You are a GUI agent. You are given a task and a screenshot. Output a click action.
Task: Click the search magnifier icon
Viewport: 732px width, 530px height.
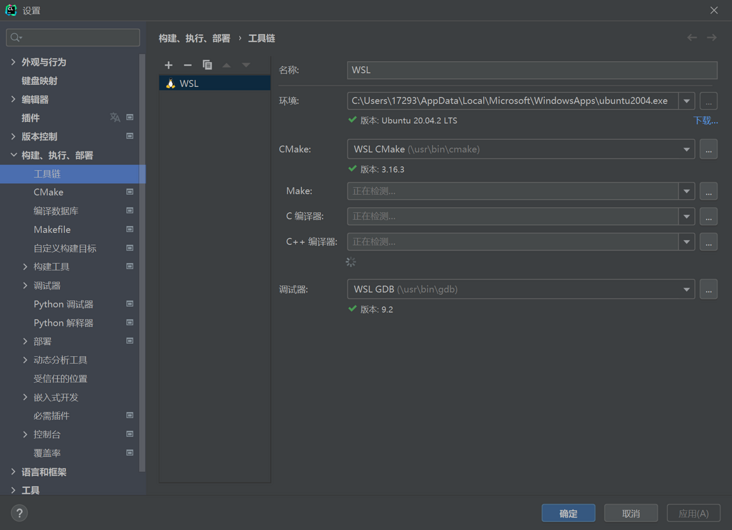click(16, 37)
